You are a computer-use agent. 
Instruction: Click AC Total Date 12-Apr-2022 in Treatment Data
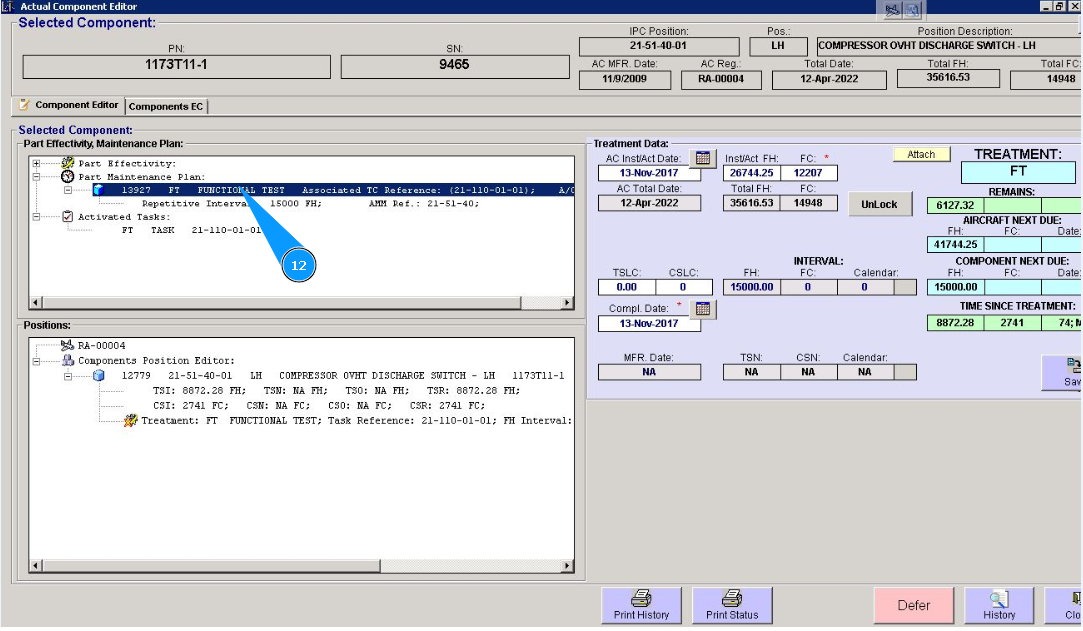pyautogui.click(x=649, y=203)
